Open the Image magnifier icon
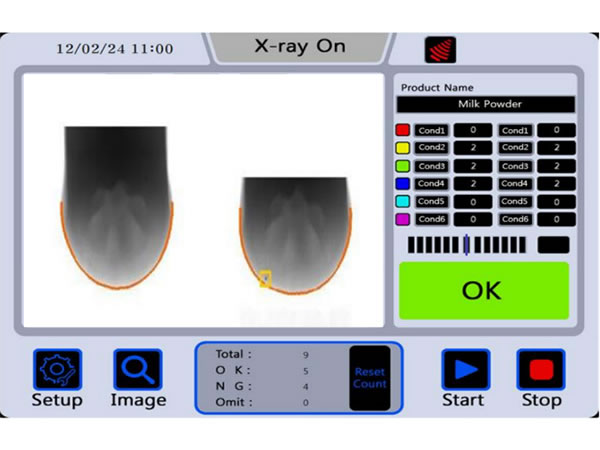The width and height of the screenshot is (600, 450). [138, 369]
